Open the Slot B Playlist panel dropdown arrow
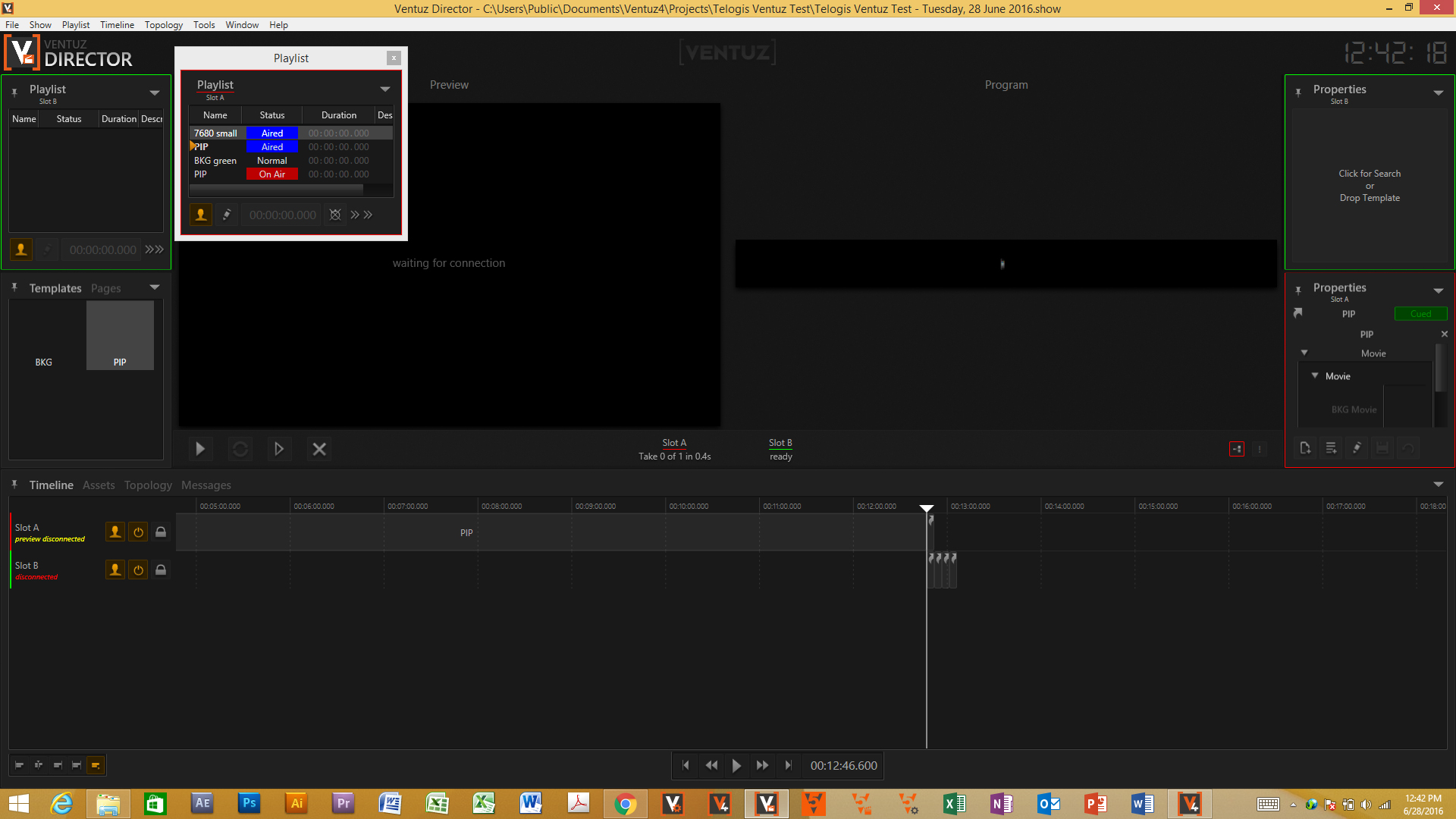 click(155, 93)
